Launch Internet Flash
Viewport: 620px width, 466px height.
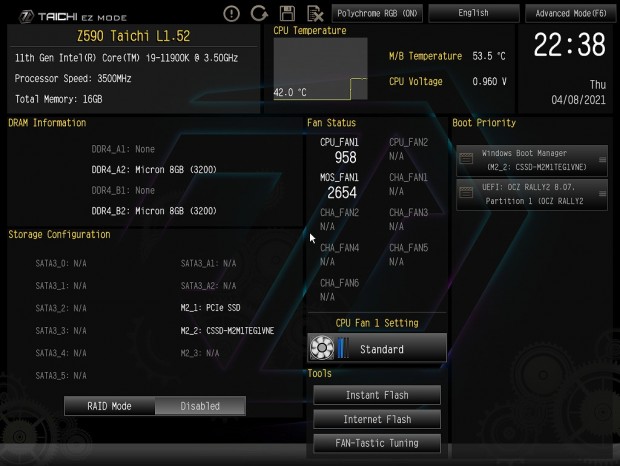point(377,419)
